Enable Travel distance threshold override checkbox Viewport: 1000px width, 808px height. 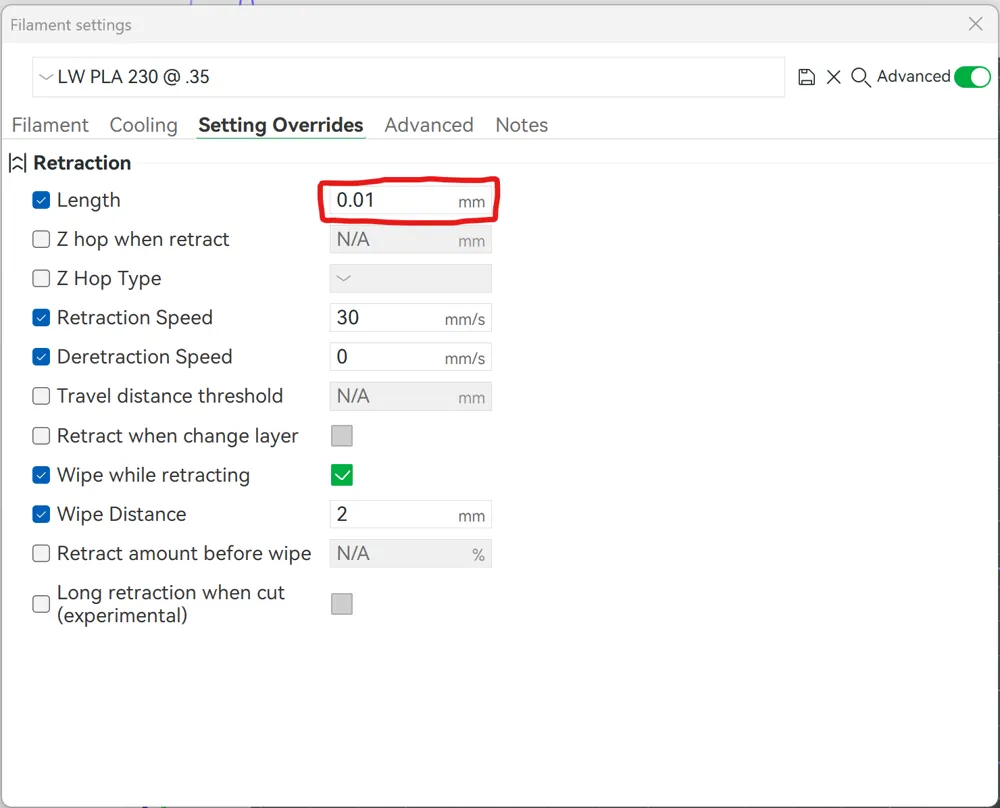41,396
